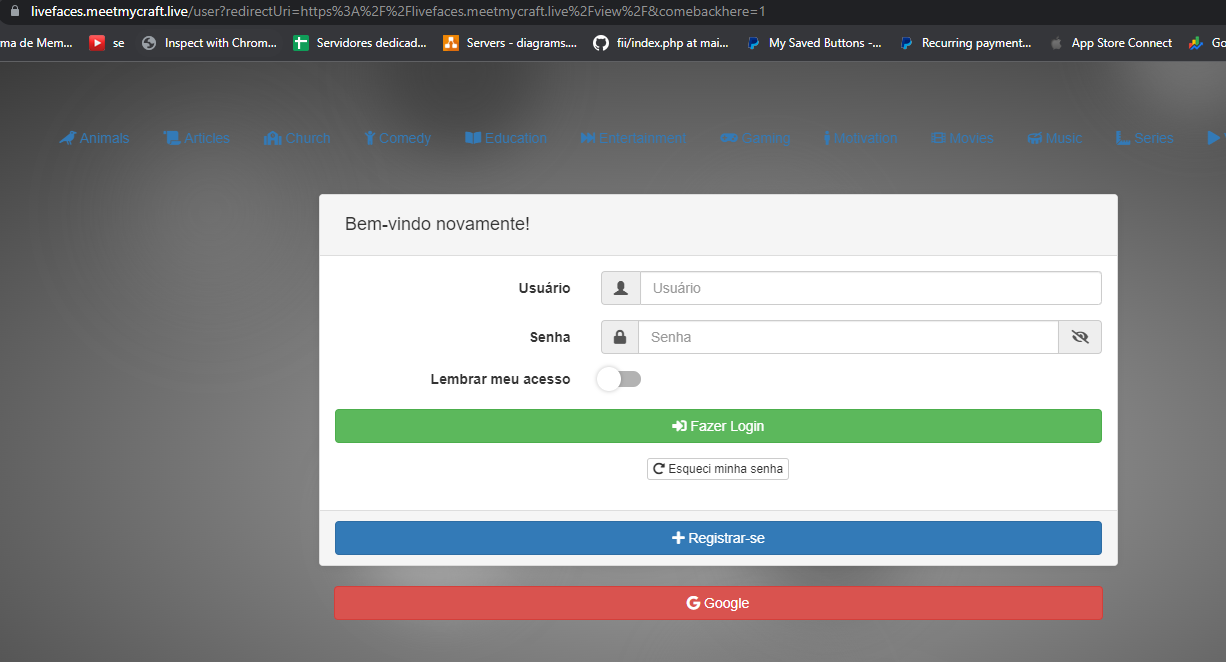Toggle 'Lembrar meu acesso' switch
Screen dimensions: 1226x662
pos(619,379)
